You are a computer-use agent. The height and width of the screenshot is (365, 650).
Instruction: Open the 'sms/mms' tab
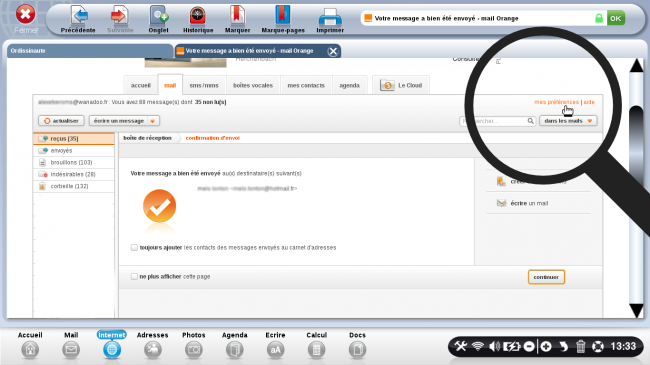(204, 85)
